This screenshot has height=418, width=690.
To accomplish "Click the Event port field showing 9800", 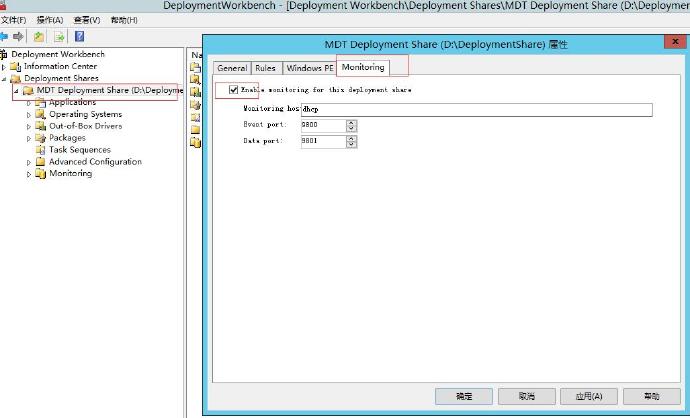I will tap(324, 126).
